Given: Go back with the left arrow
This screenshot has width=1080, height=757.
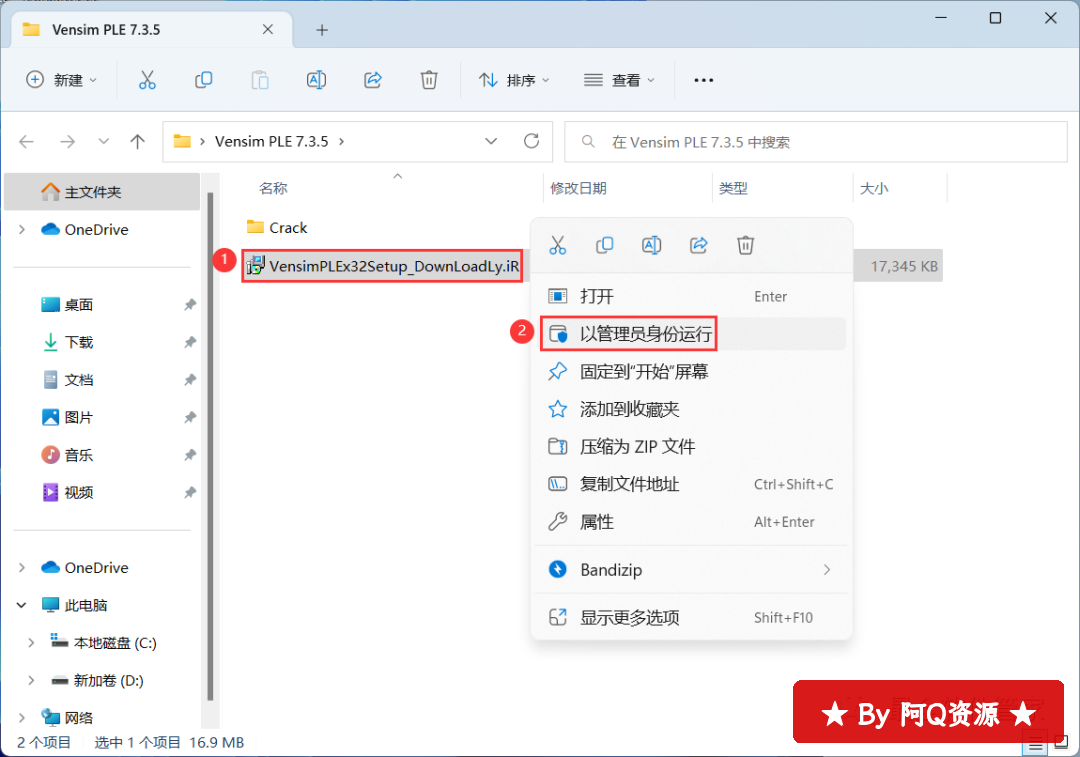Looking at the screenshot, I should click(27, 142).
